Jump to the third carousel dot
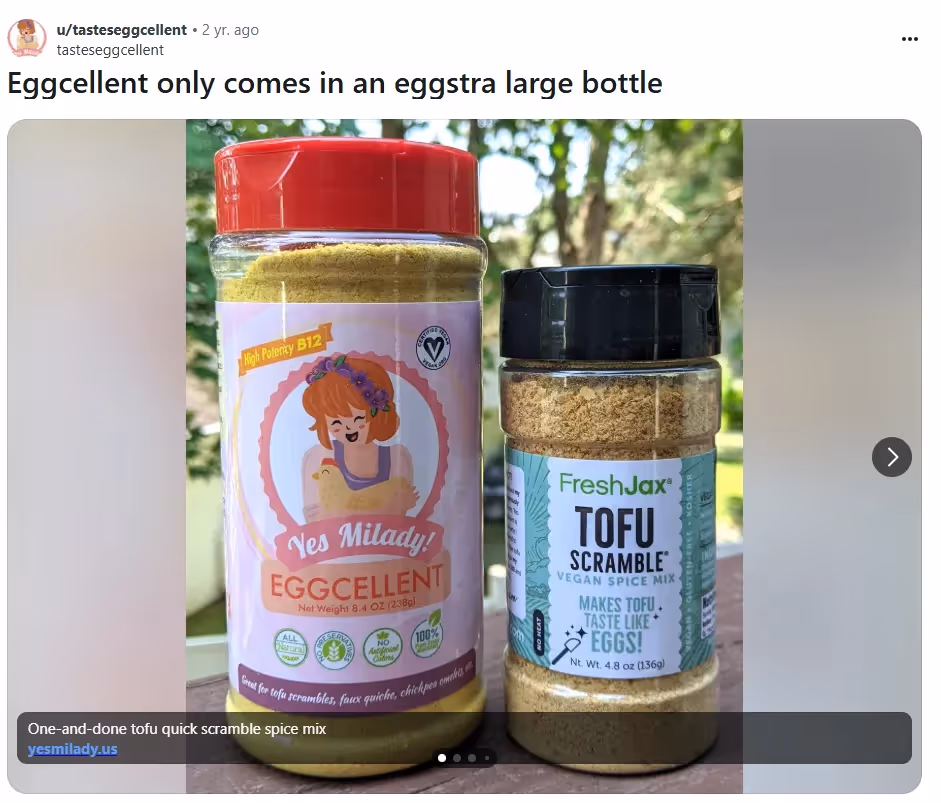The height and width of the screenshot is (803, 941). (472, 758)
